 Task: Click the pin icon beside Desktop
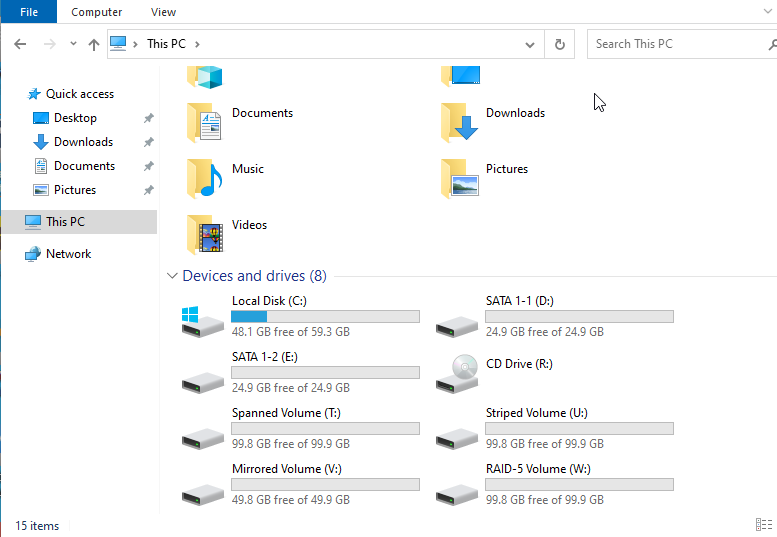click(148, 118)
